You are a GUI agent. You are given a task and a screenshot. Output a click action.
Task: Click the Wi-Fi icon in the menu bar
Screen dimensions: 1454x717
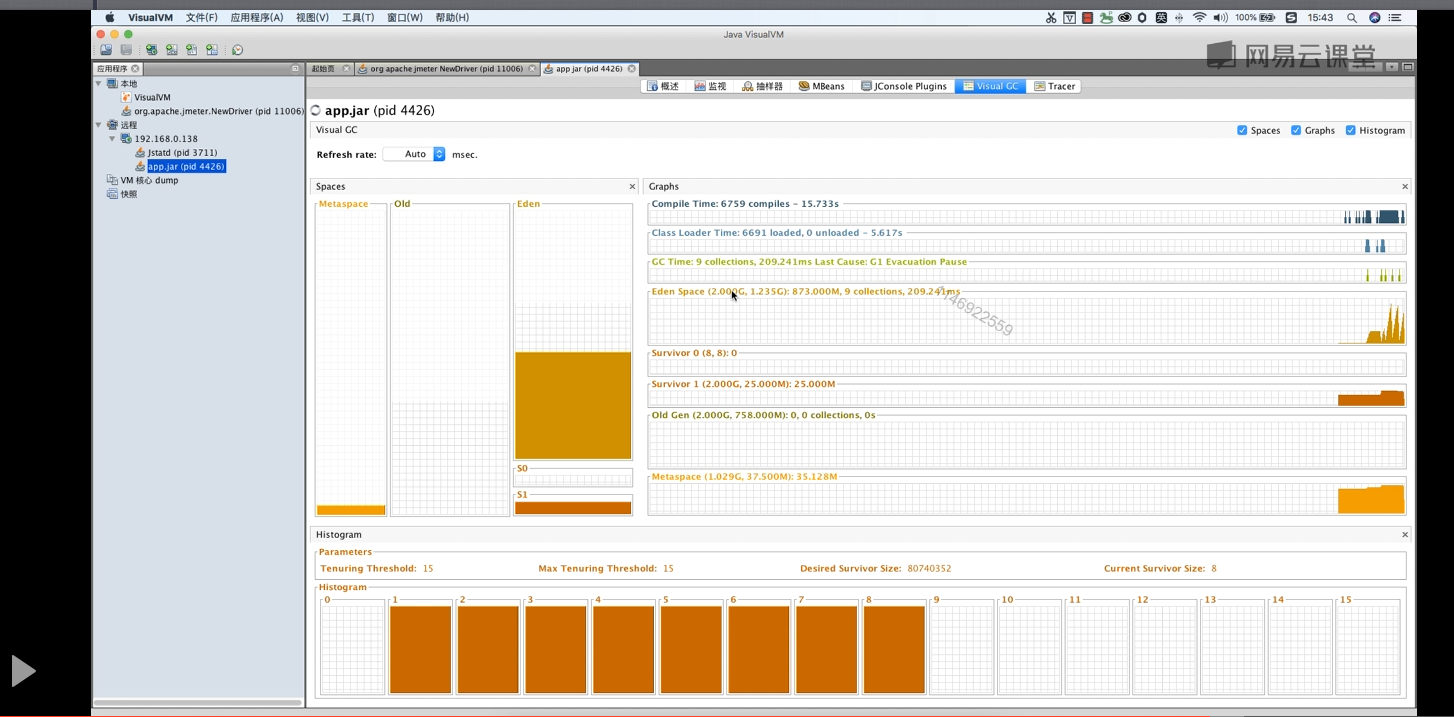(1199, 17)
